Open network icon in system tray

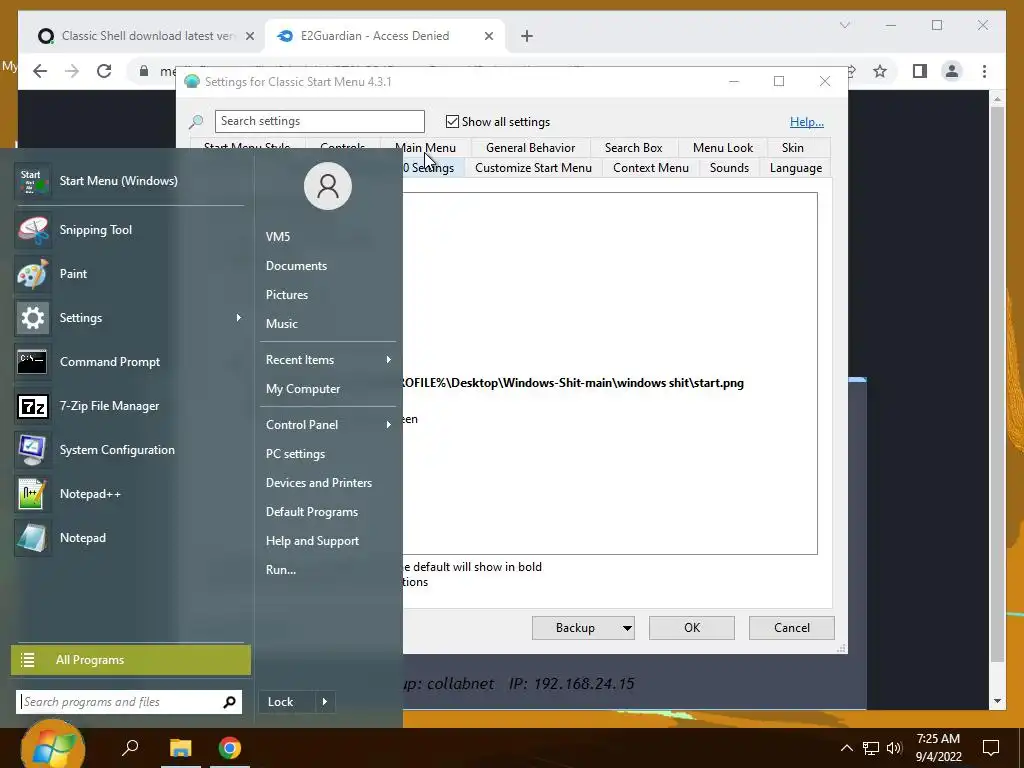pyautogui.click(x=871, y=748)
